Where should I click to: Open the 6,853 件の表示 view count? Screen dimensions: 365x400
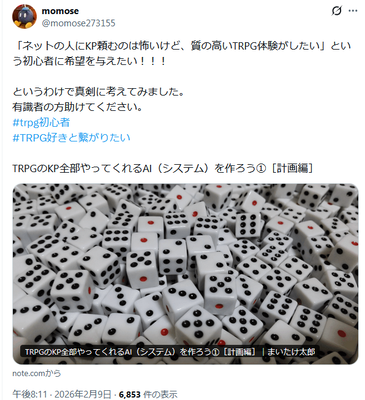click(148, 395)
